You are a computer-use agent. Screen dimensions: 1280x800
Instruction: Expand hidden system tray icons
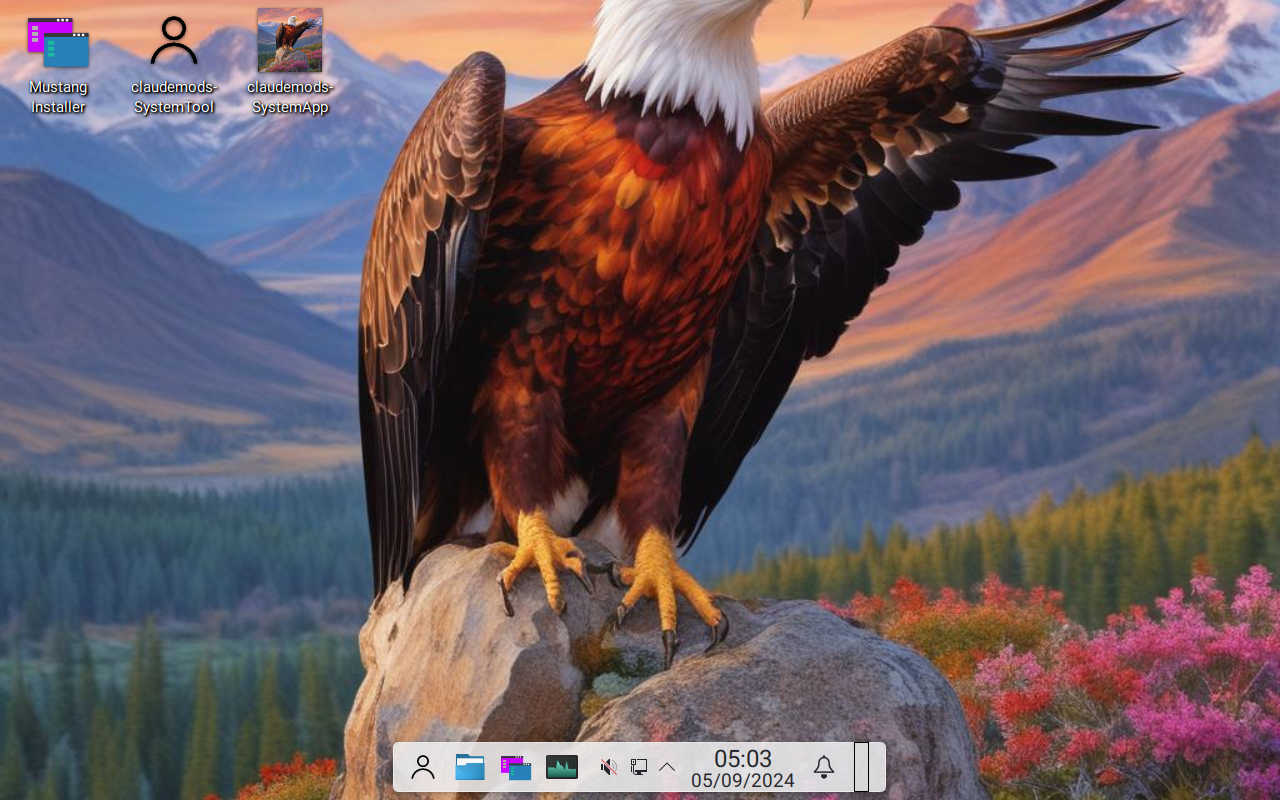[667, 767]
